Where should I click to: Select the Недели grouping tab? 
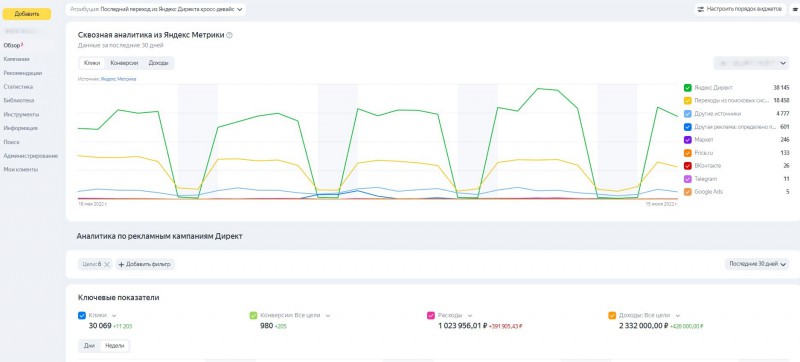click(114, 346)
